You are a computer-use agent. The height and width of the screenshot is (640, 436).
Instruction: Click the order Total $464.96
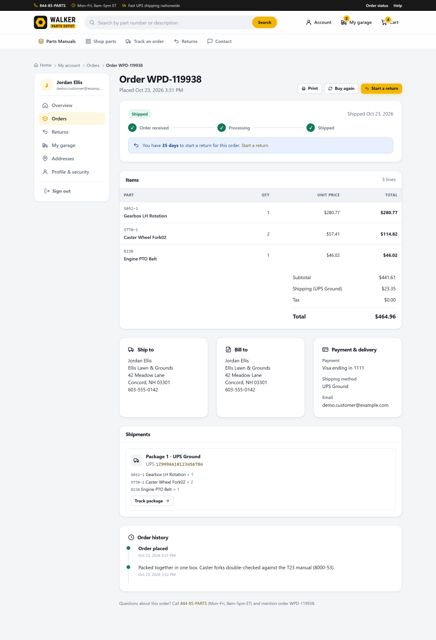[x=385, y=316]
